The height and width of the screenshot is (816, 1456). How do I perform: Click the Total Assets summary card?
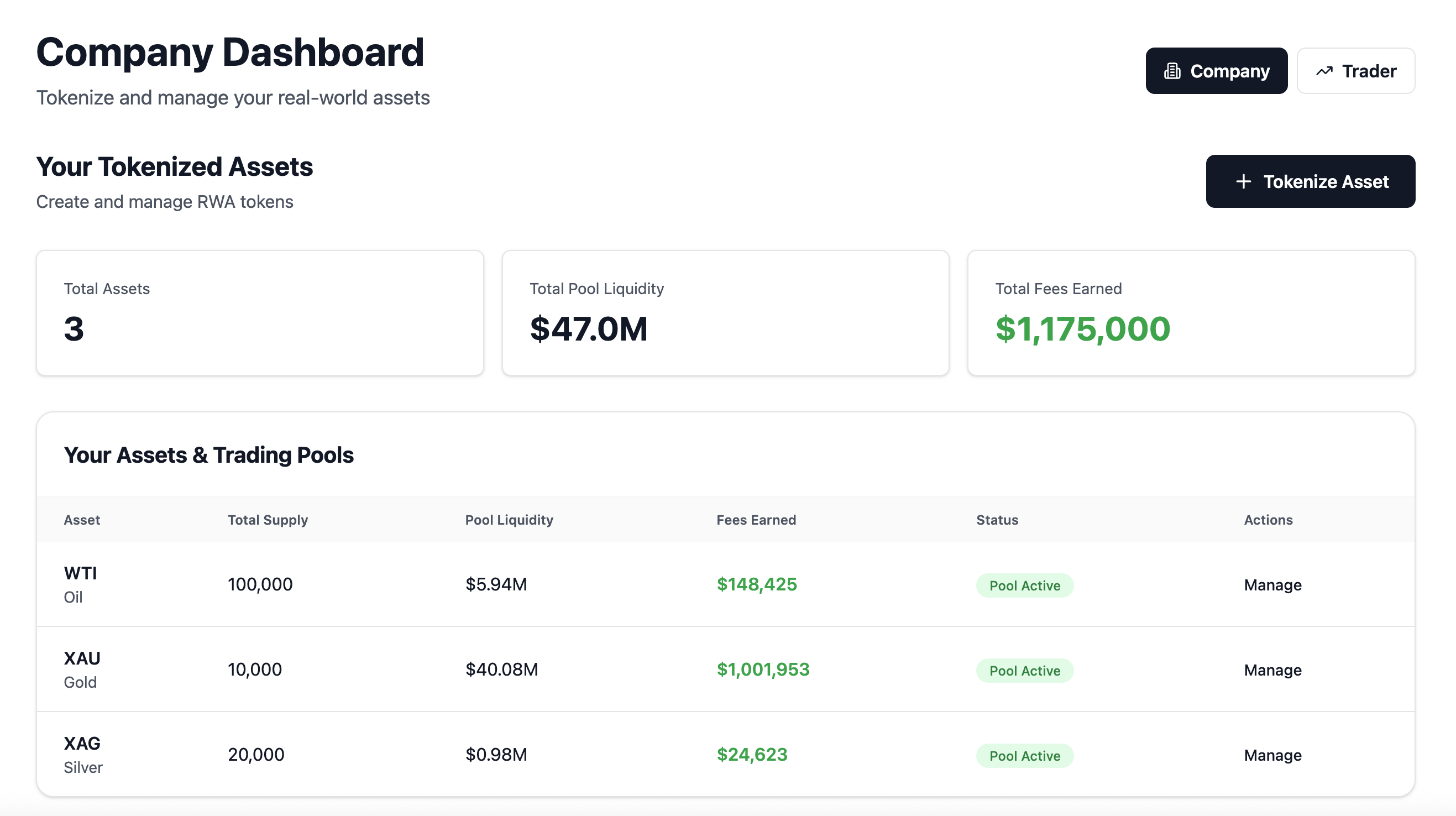(x=259, y=313)
